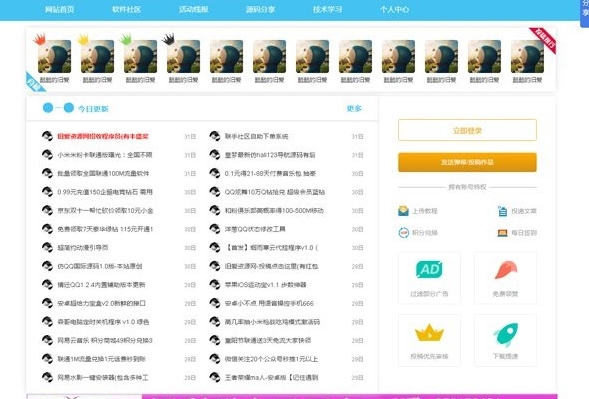Click the laptop icon beside 每日签到
Screen dimensions: 589x399
tap(502, 233)
